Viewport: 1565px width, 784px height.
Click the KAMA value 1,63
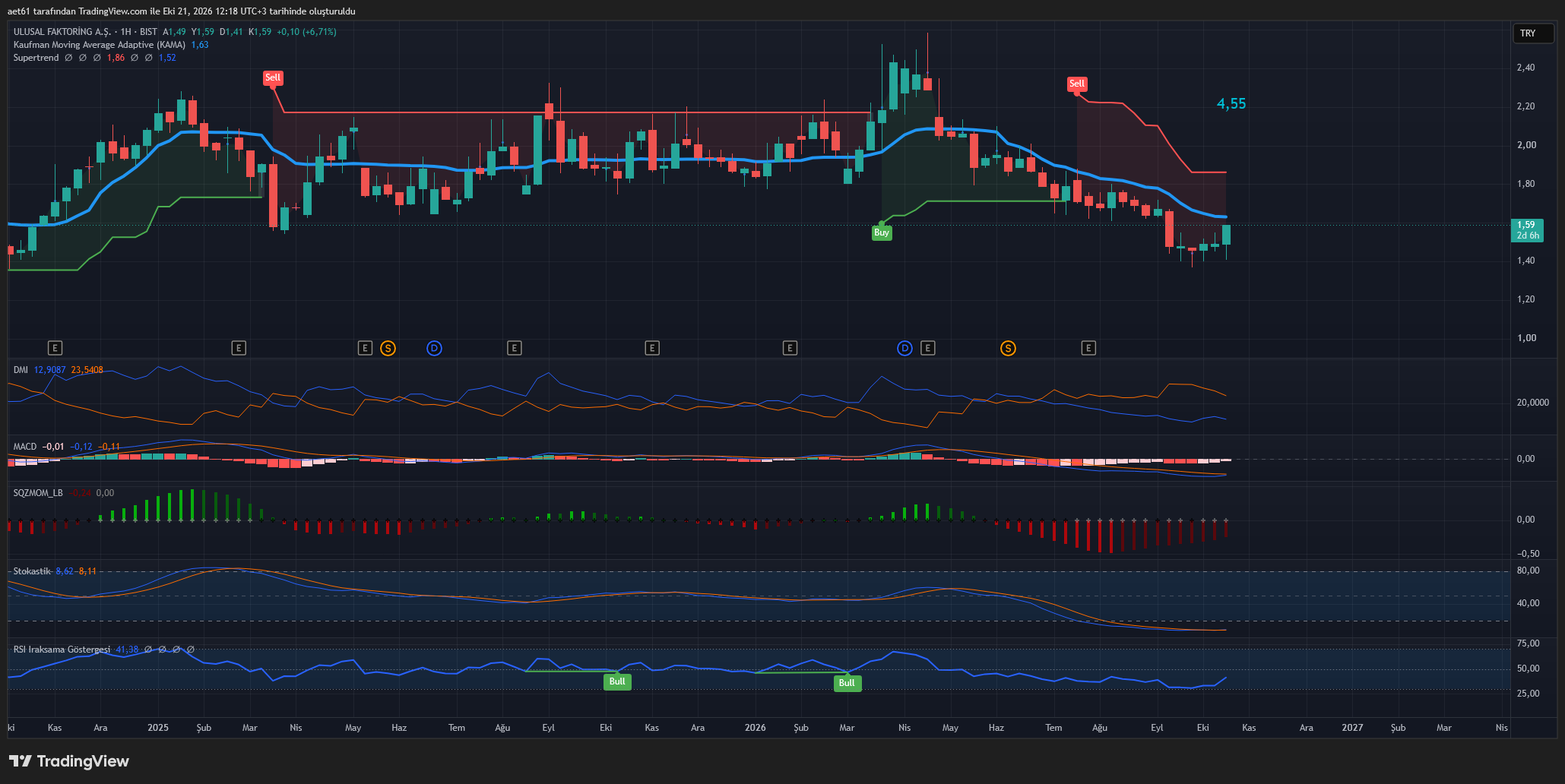pyautogui.click(x=200, y=45)
